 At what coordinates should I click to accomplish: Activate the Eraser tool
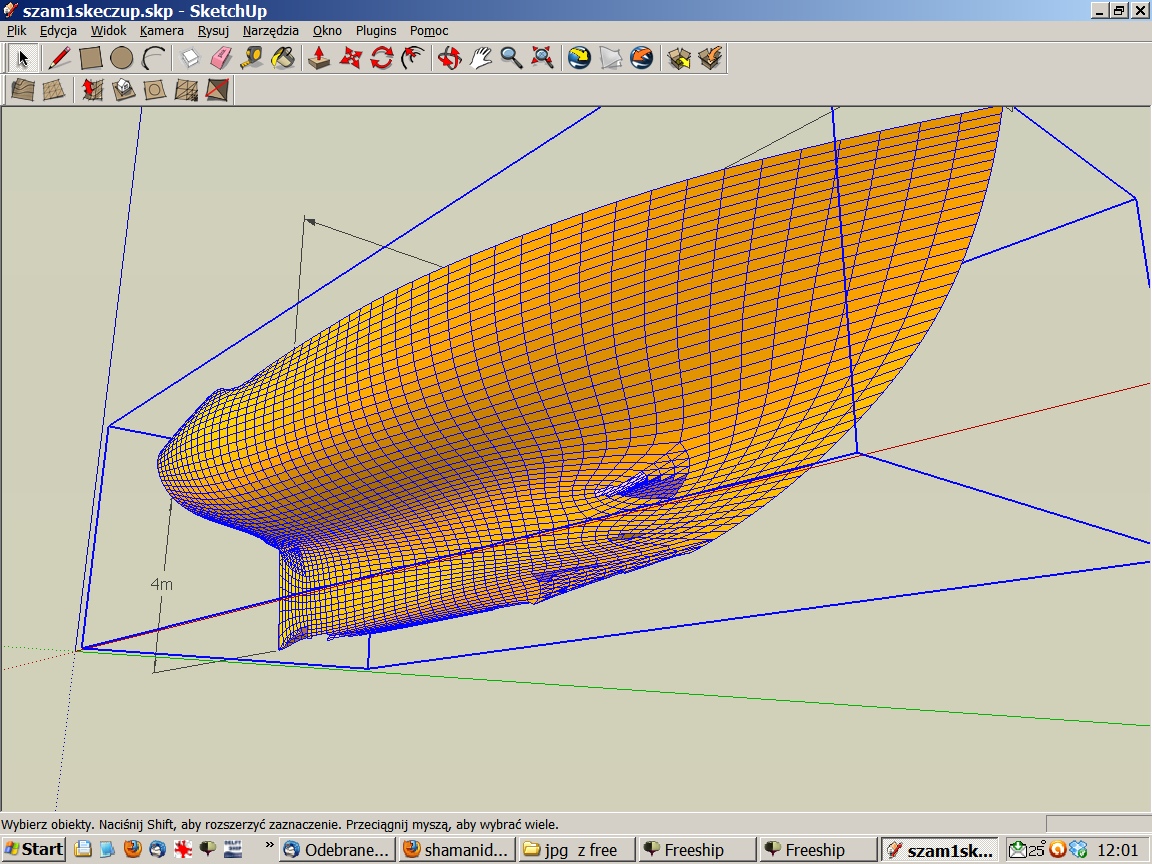(220, 58)
